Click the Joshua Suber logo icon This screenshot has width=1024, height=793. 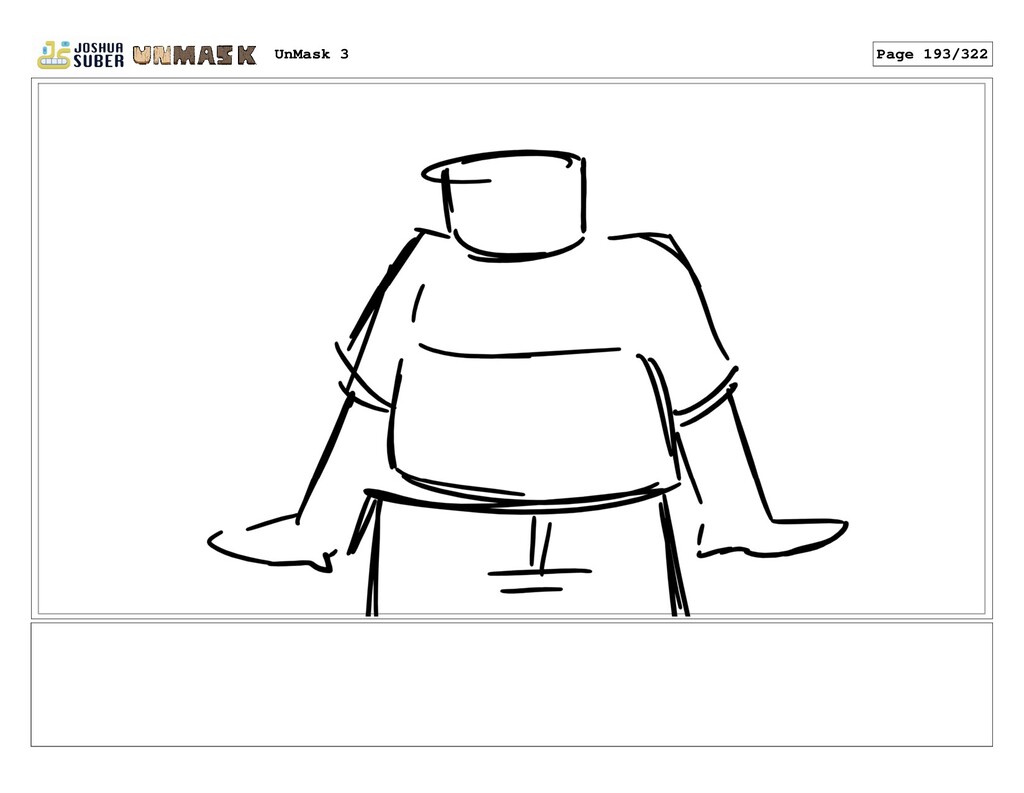[80, 55]
